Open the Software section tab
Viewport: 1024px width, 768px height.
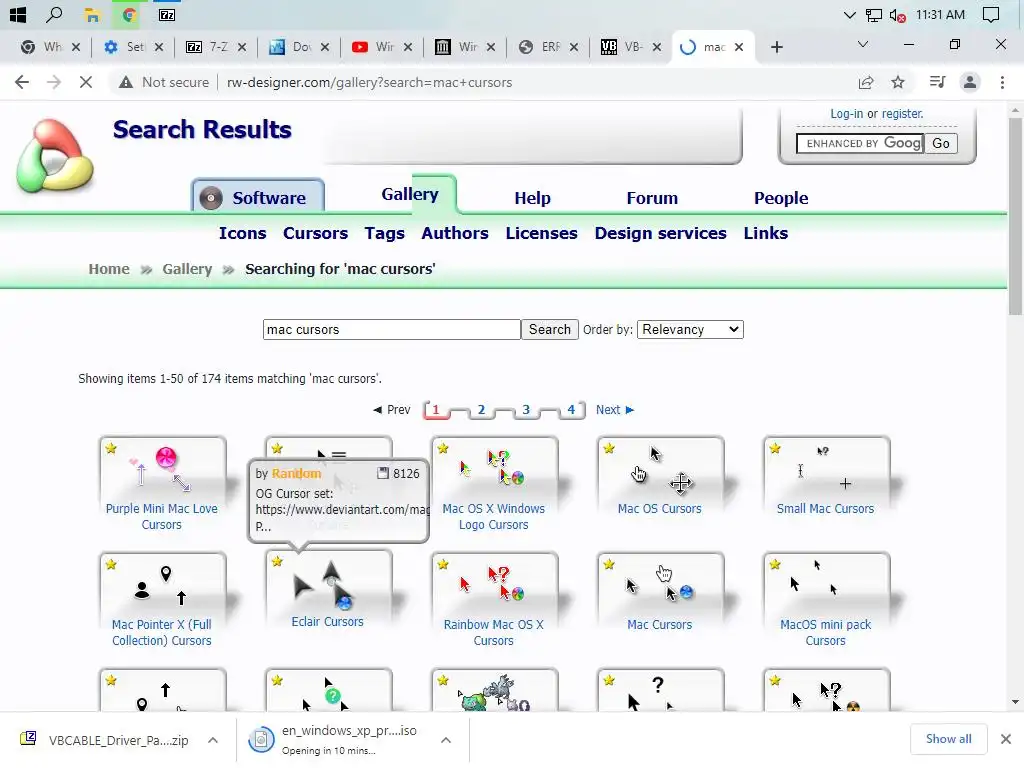tap(258, 197)
